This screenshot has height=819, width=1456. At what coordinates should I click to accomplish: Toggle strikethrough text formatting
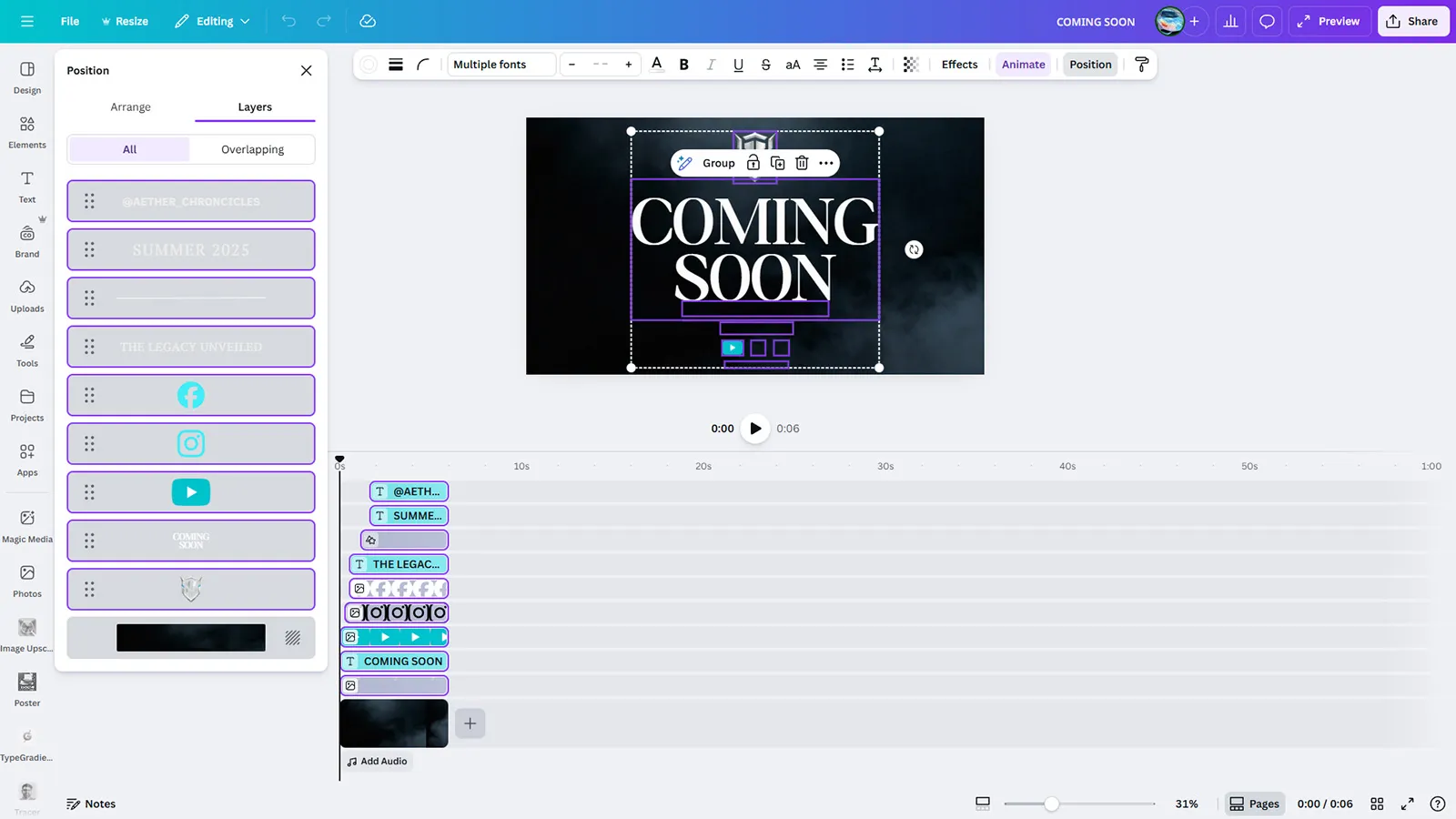(x=765, y=65)
